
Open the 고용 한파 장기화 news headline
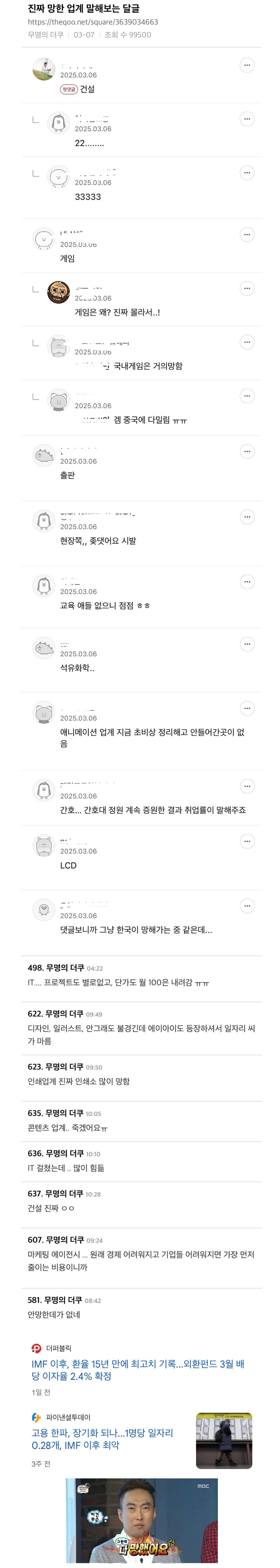[x=102, y=1439]
